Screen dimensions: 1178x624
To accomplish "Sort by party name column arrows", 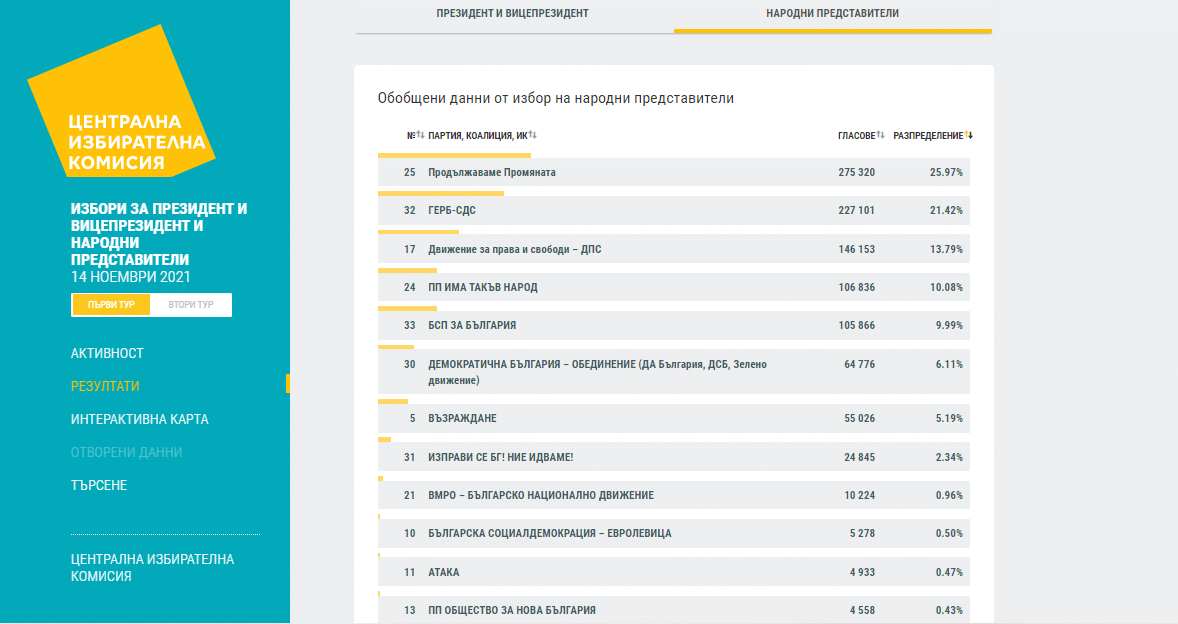I will (533, 136).
